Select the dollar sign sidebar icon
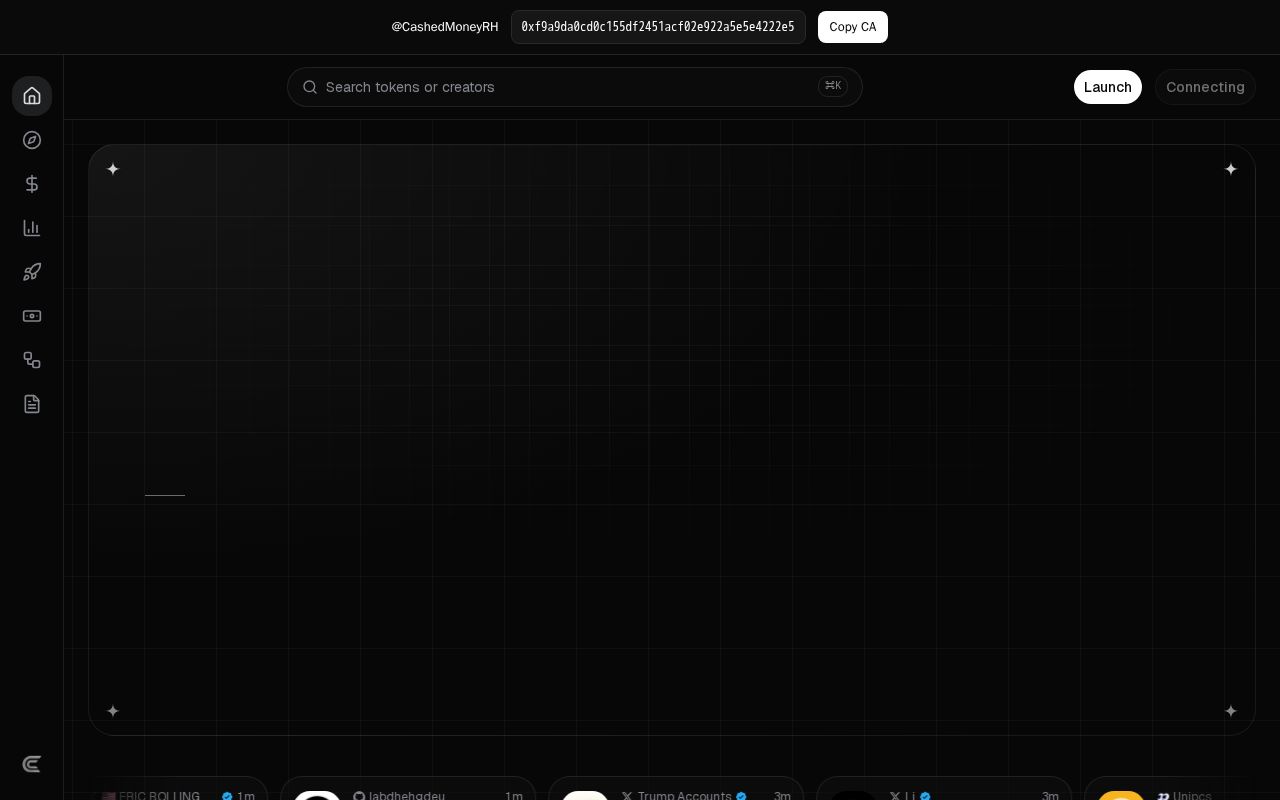 coord(32,184)
